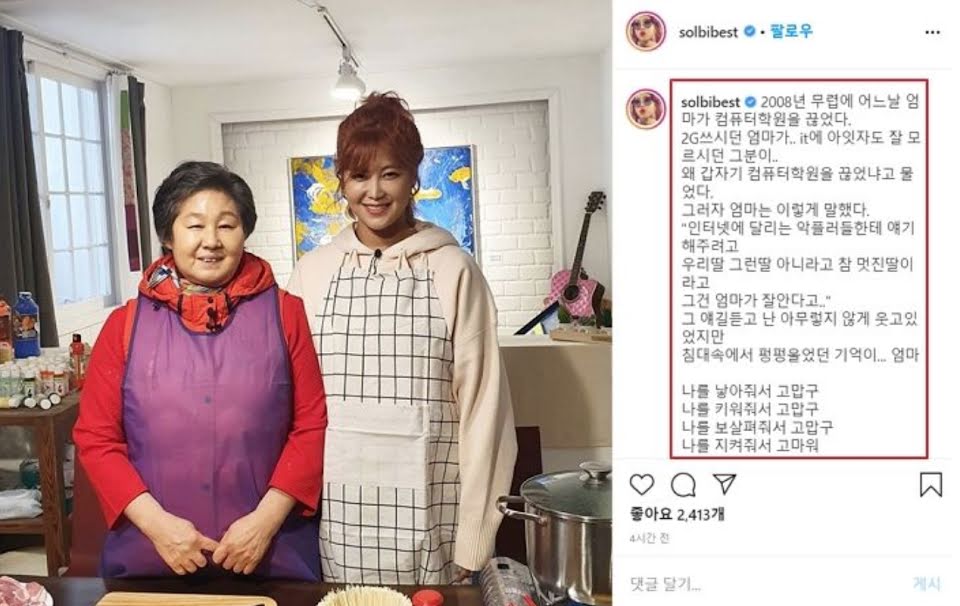The height and width of the screenshot is (606, 960).
Task: Post the comment with 게시 button
Action: [x=926, y=583]
